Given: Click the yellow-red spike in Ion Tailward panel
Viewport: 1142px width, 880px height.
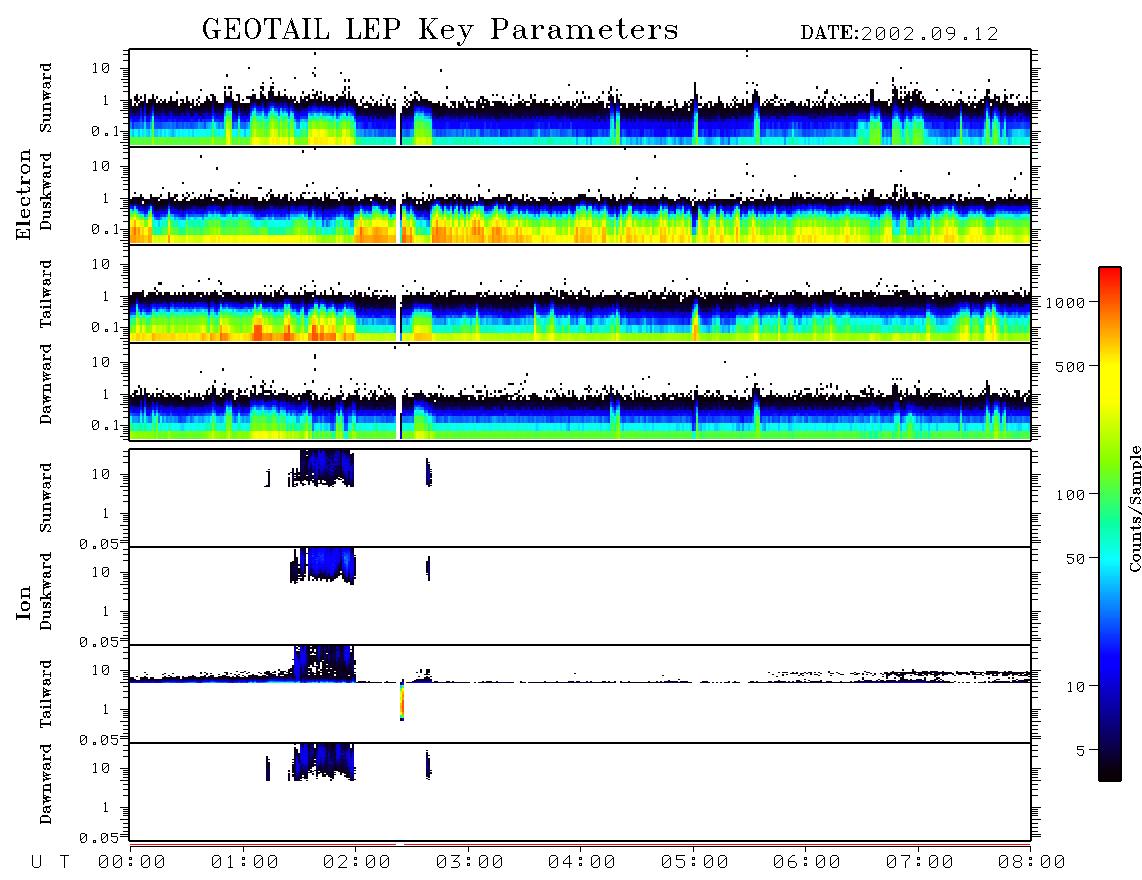Looking at the screenshot, I should click(401, 701).
